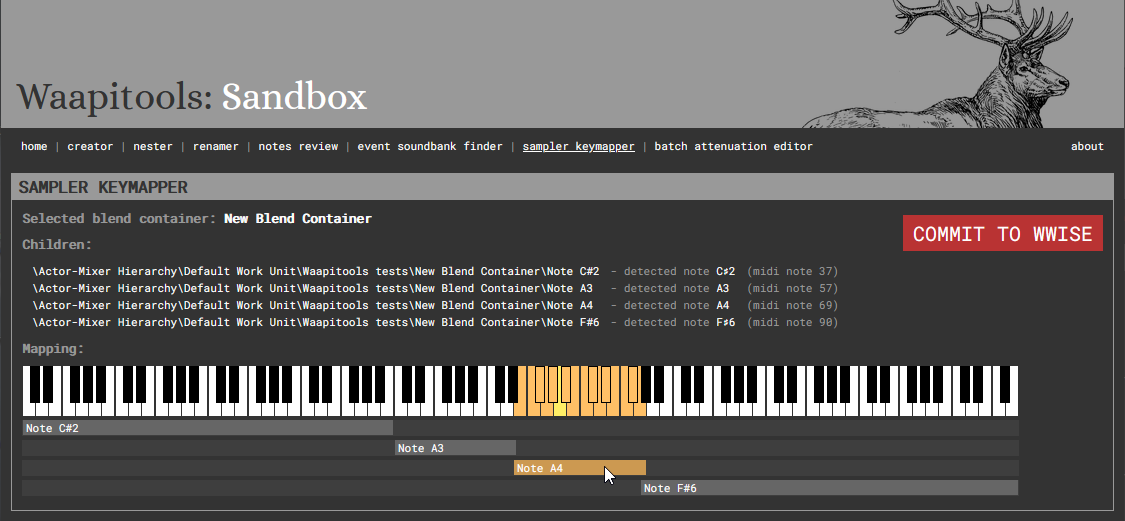
Task: Click the yellow root key on piano
Action: (560, 409)
